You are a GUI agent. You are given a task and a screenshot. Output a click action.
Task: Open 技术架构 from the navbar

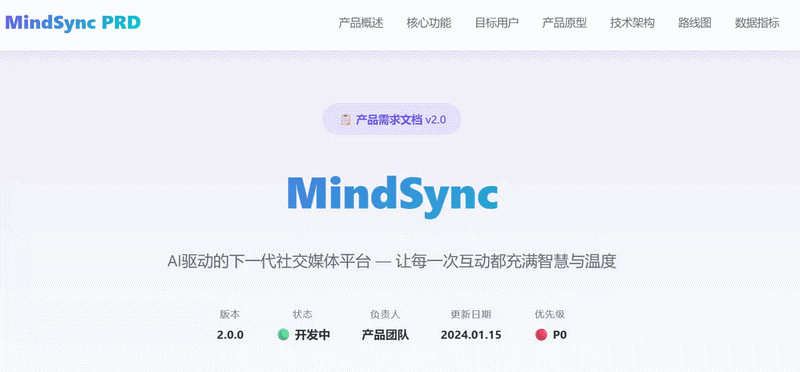click(x=632, y=23)
